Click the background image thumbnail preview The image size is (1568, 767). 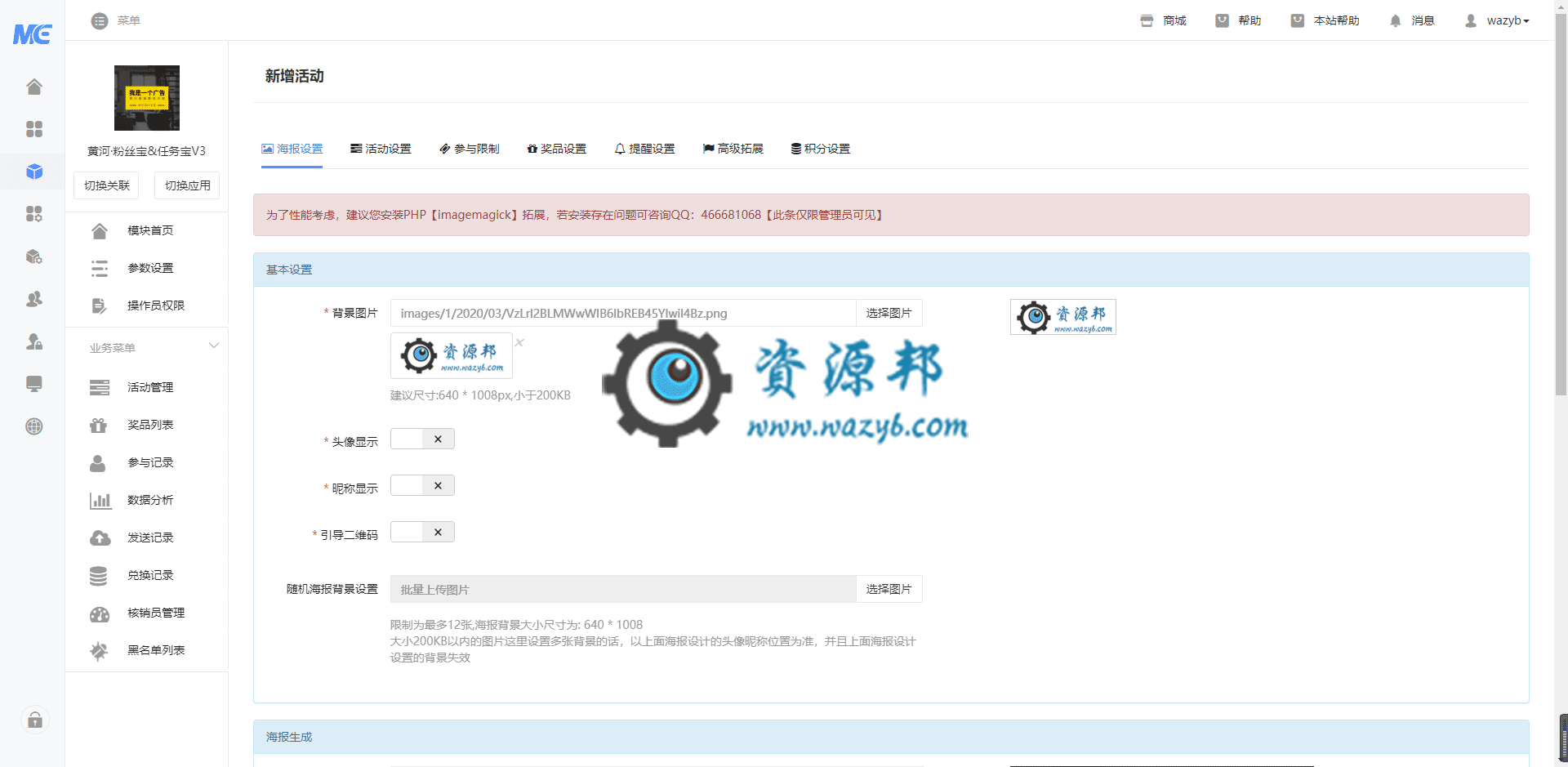(452, 356)
